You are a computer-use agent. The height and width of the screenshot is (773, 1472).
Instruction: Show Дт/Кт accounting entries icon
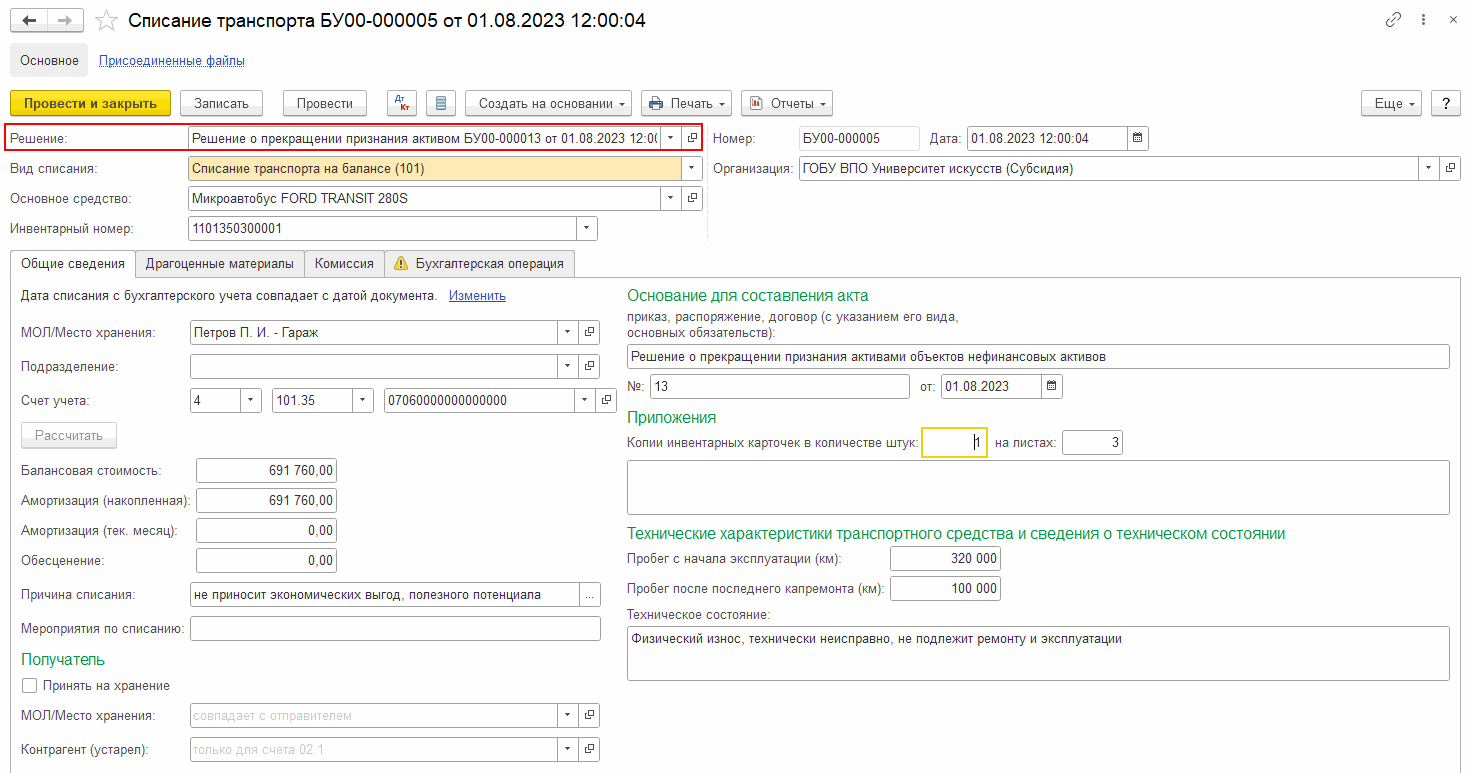[x=402, y=103]
